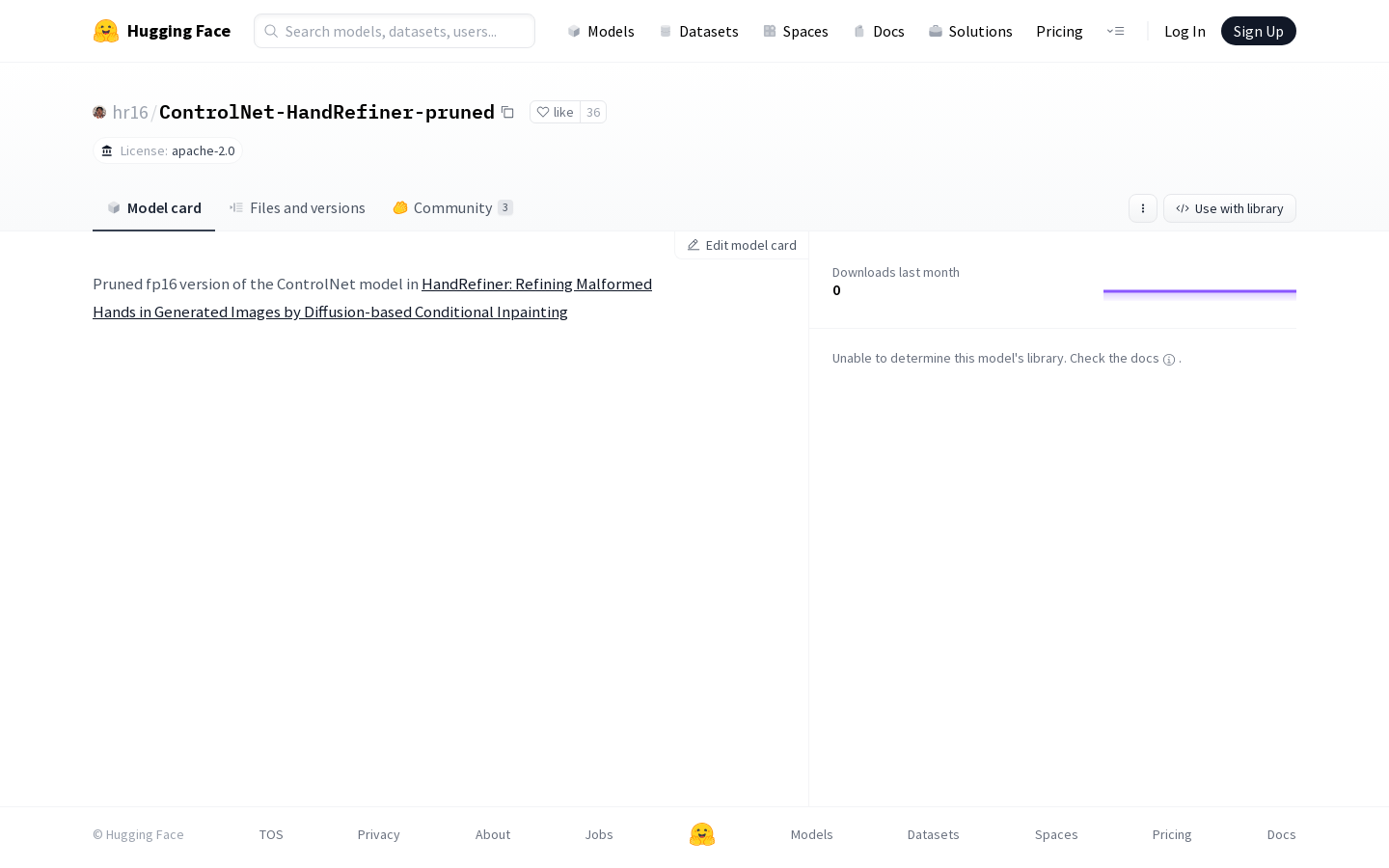
Task: Click the Community tab emoji icon
Action: coord(400,207)
